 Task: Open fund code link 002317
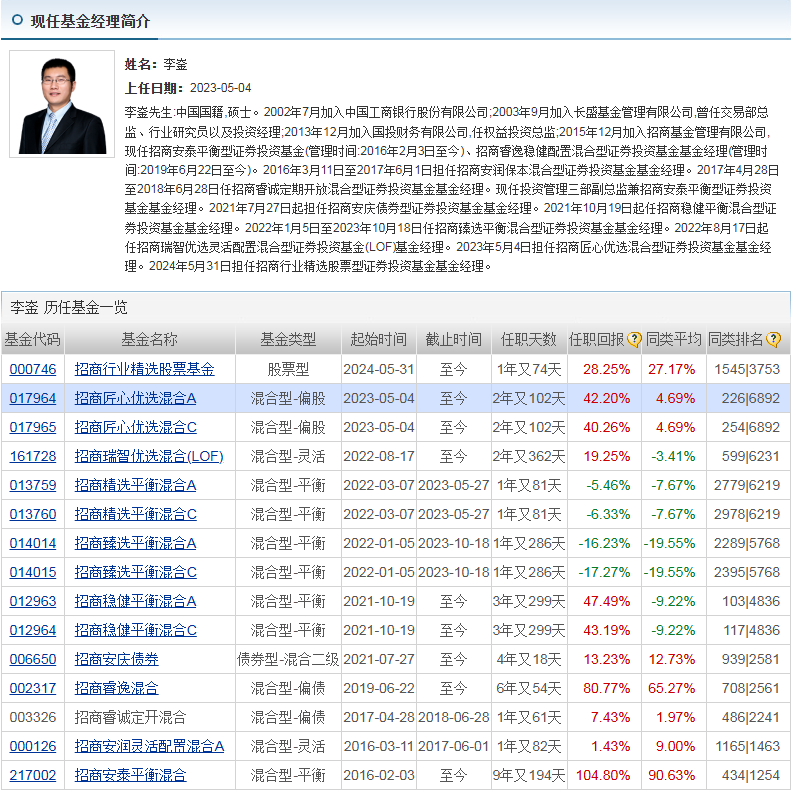(33, 688)
